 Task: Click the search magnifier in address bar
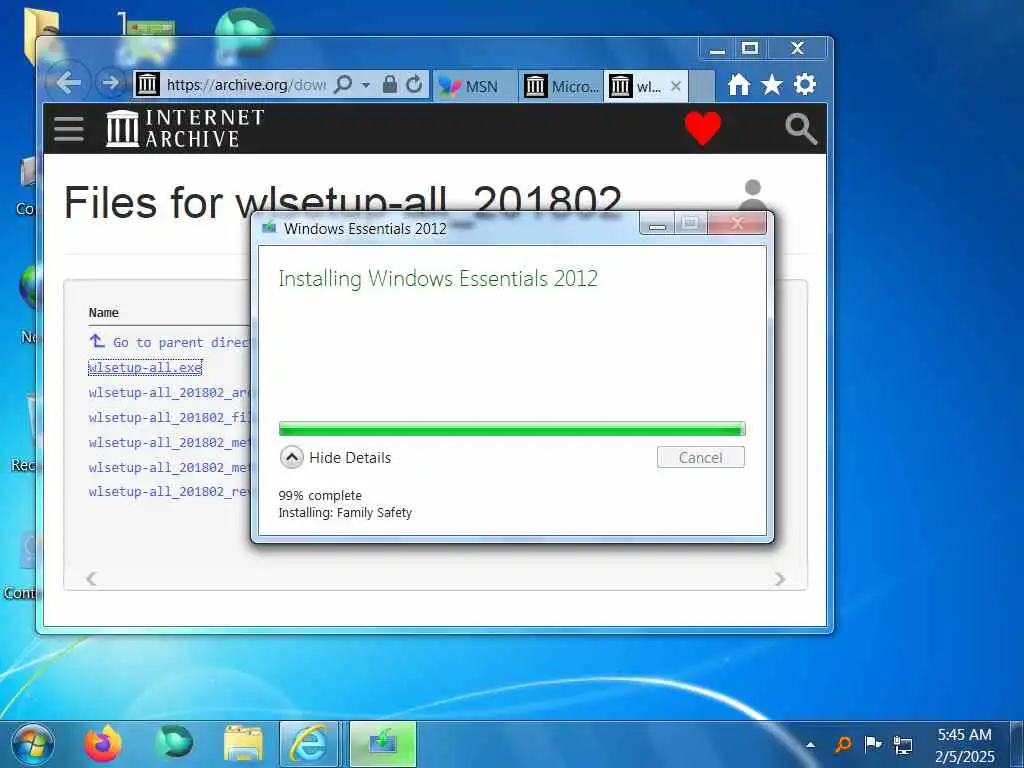tap(343, 84)
